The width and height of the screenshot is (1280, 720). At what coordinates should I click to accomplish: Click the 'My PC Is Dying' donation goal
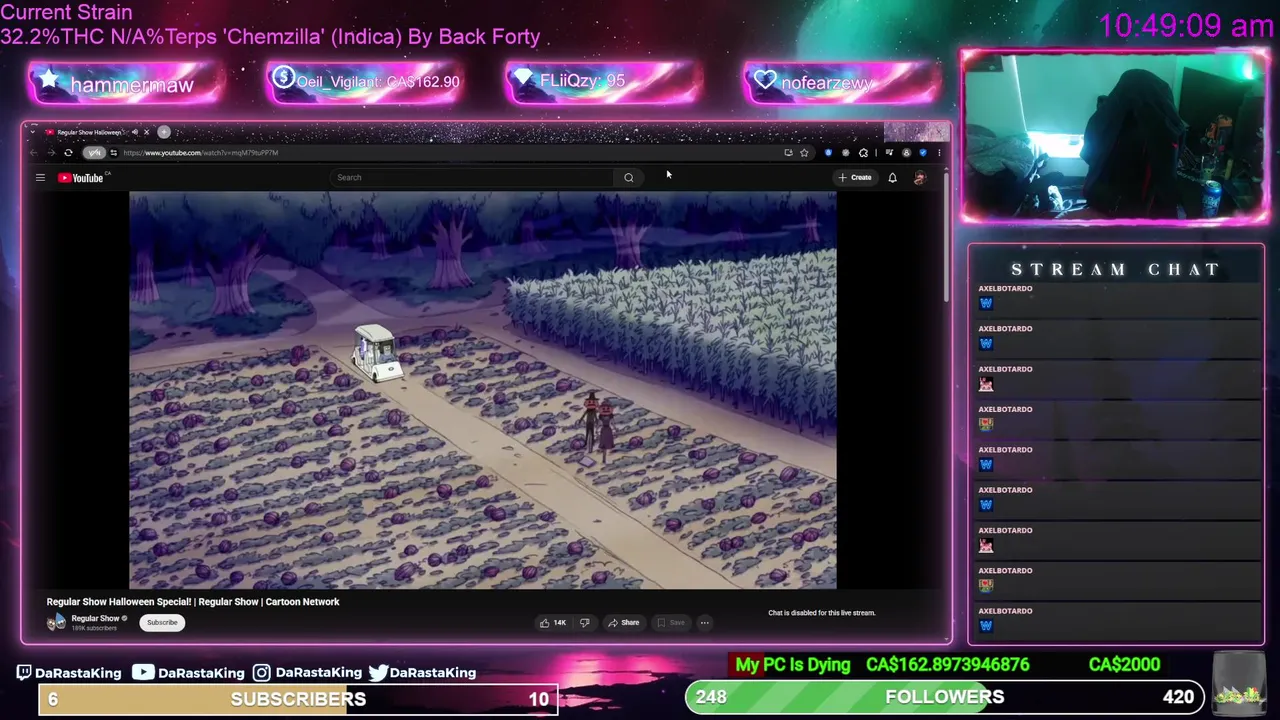[792, 665]
